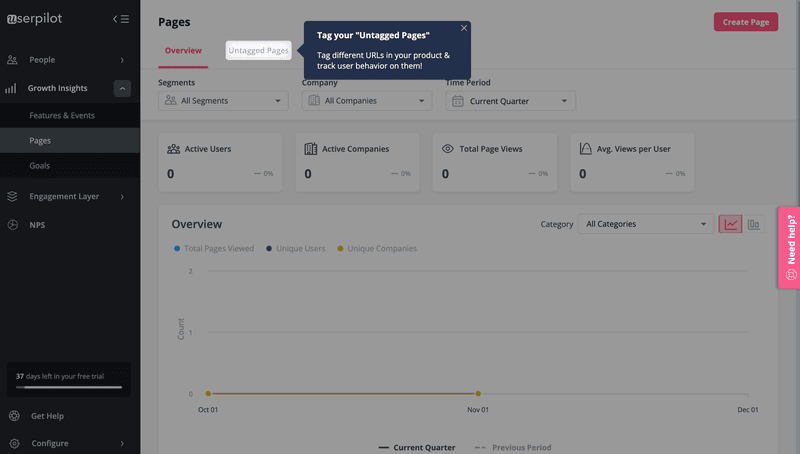Image resolution: width=800 pixels, height=454 pixels.
Task: Click the building icon in Company filter
Action: (x=314, y=100)
